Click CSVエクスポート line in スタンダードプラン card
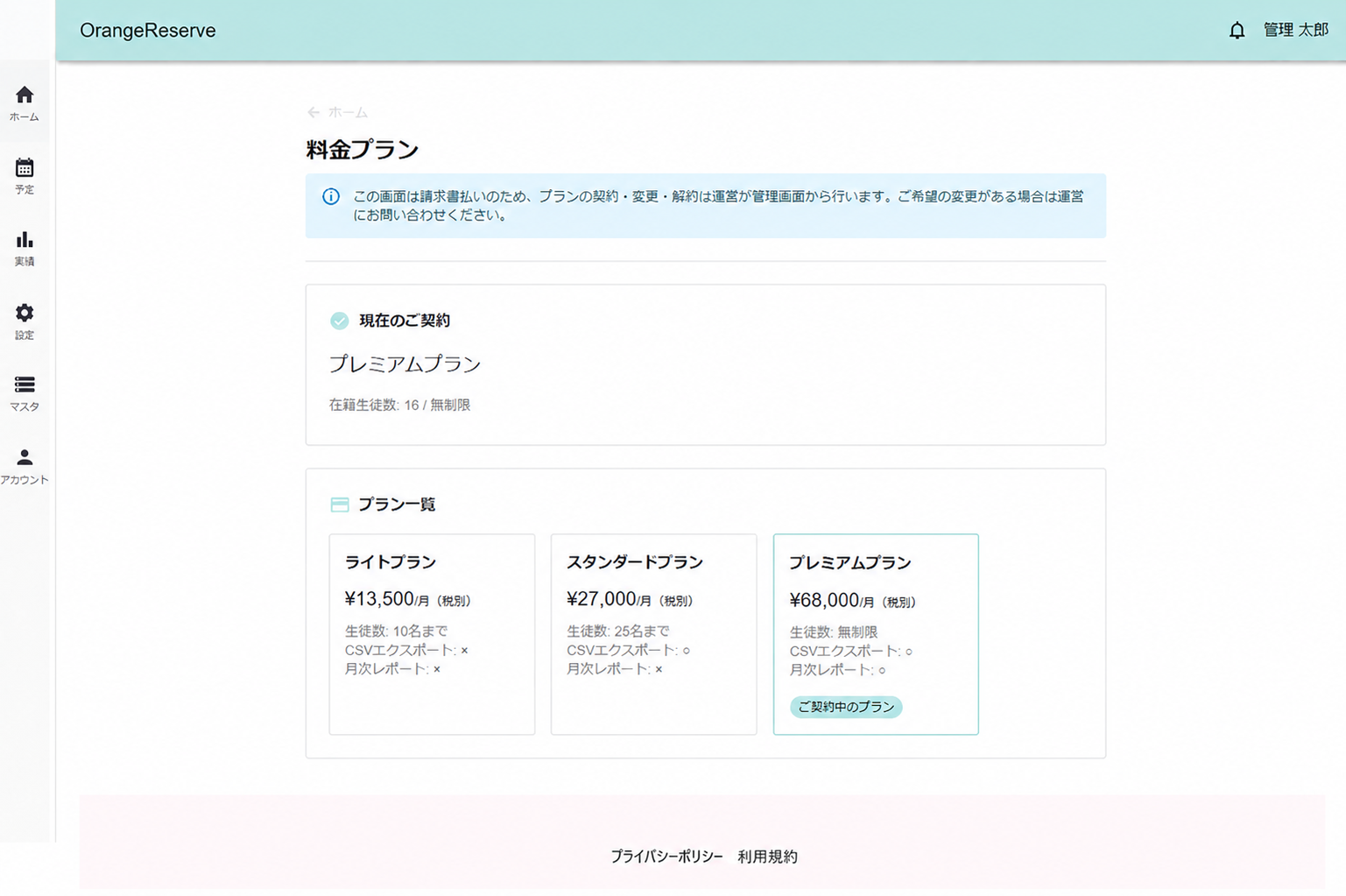This screenshot has width=1346, height=896. click(629, 650)
